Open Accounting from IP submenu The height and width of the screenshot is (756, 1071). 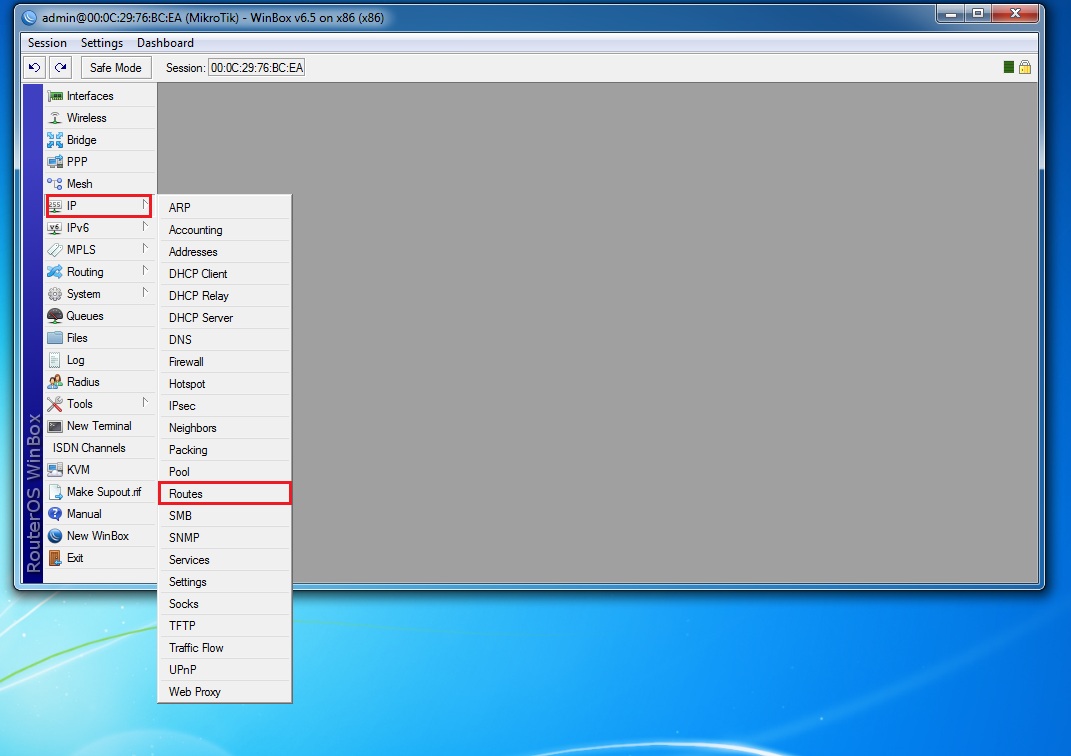pos(225,230)
